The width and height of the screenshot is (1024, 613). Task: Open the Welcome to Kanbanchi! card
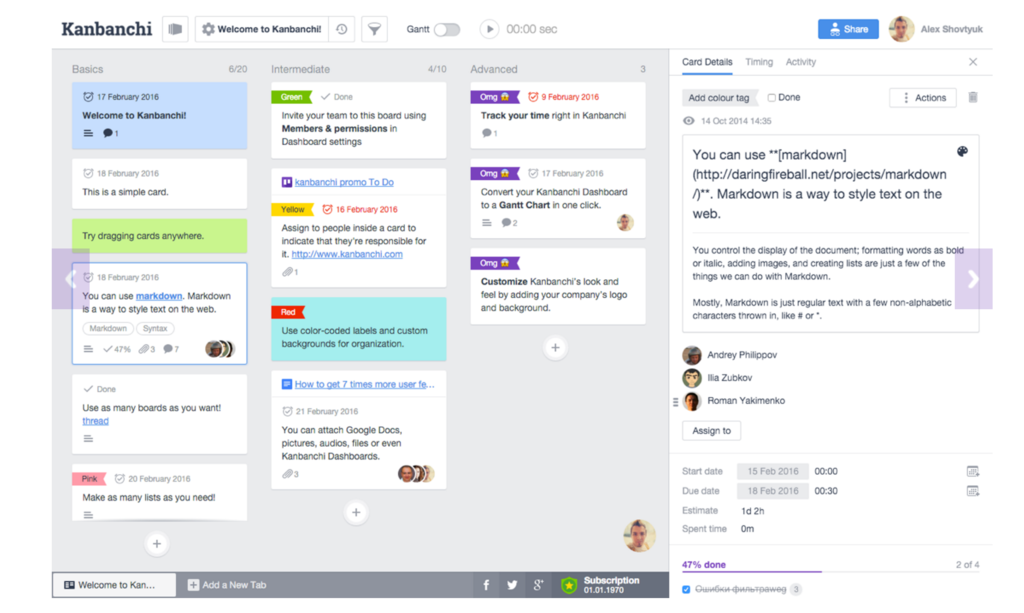(159, 116)
